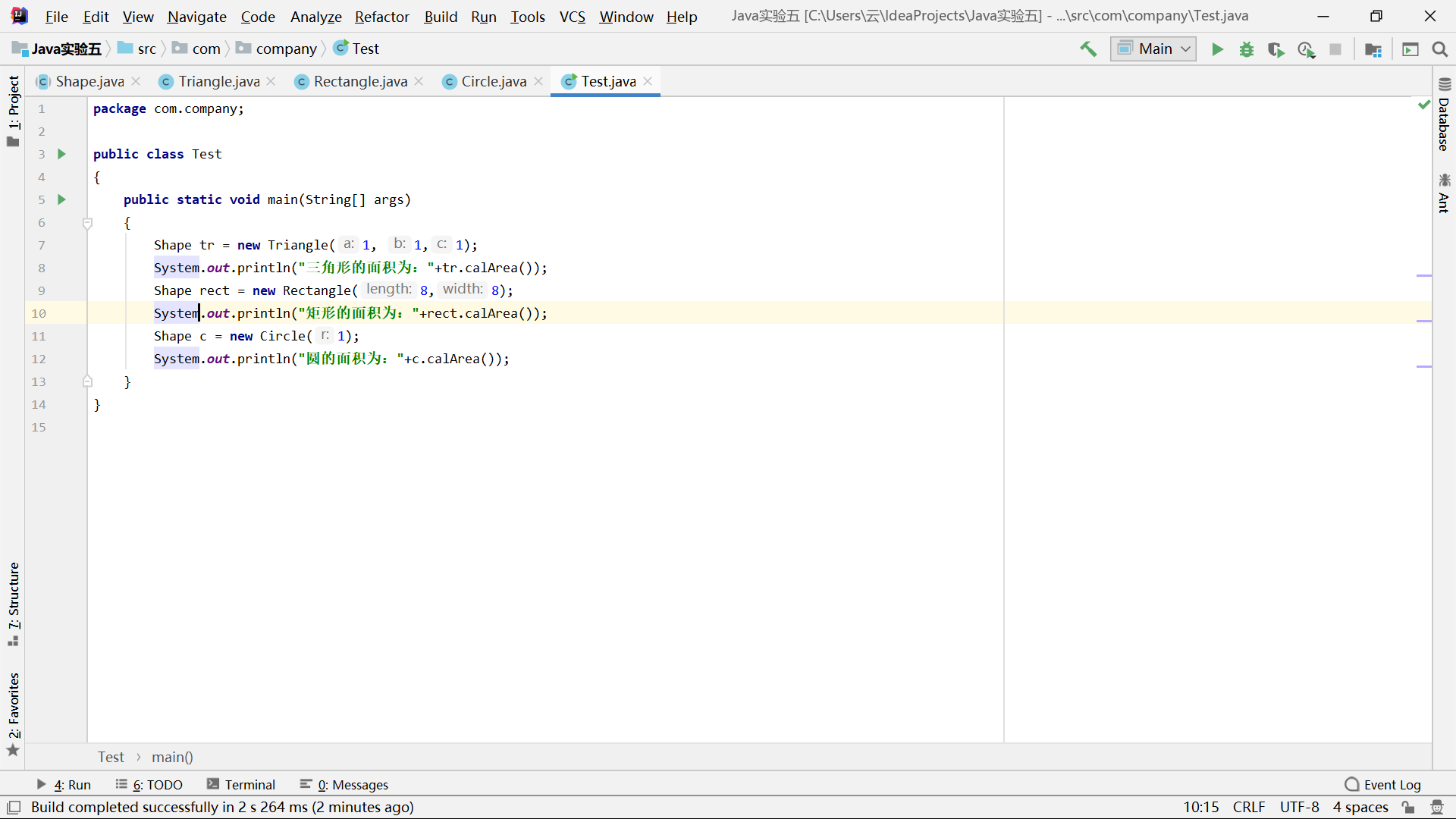This screenshot has height=819, width=1456.
Task: Open the 0: Messages tool window
Action: [x=344, y=785]
